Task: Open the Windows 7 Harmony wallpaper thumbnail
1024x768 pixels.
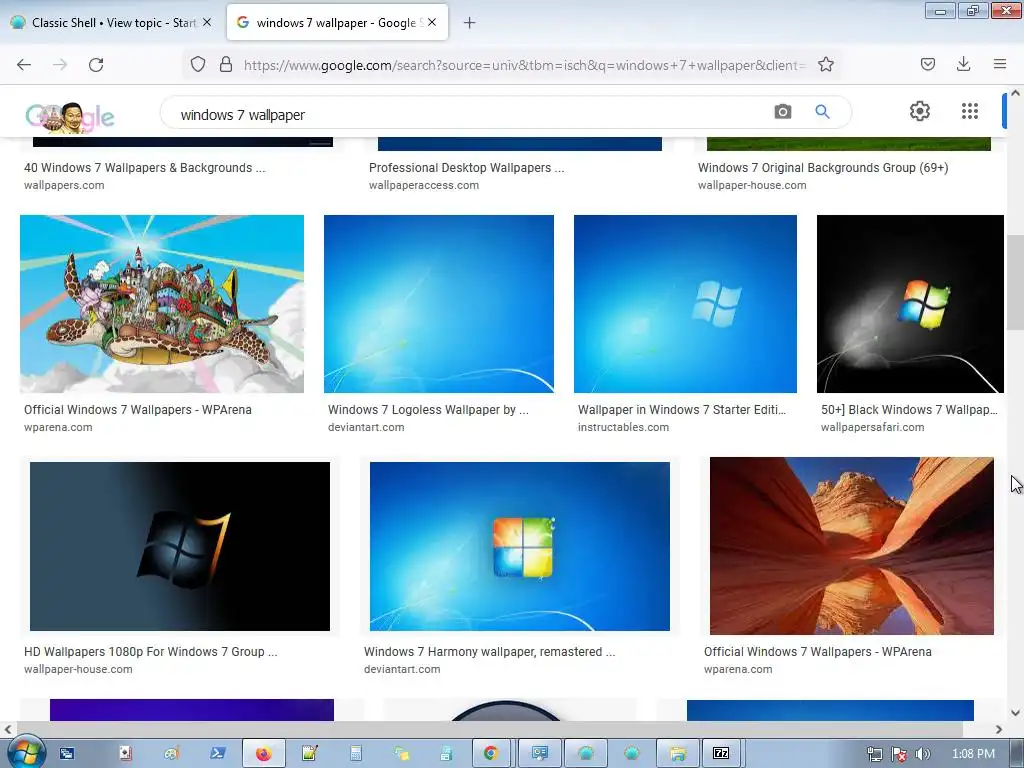Action: [520, 546]
